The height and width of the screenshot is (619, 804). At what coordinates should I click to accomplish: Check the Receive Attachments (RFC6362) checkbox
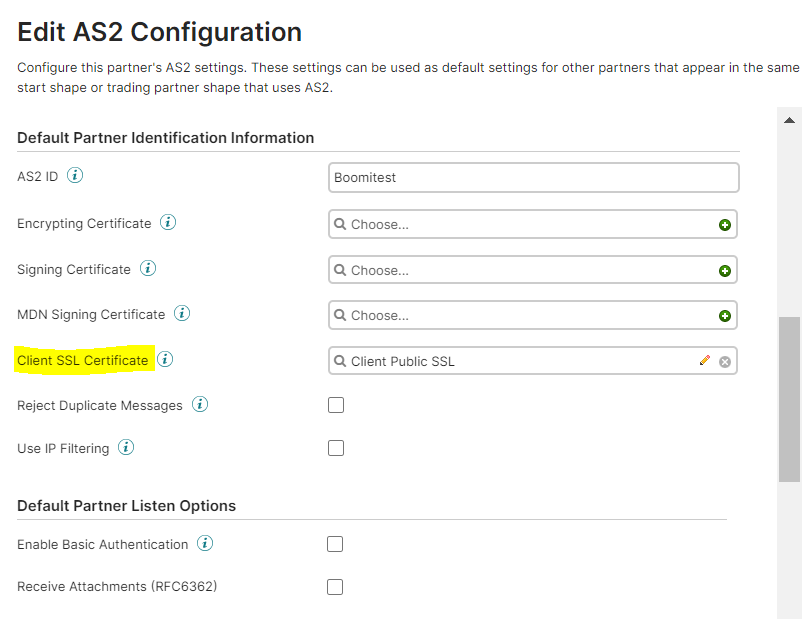click(335, 586)
